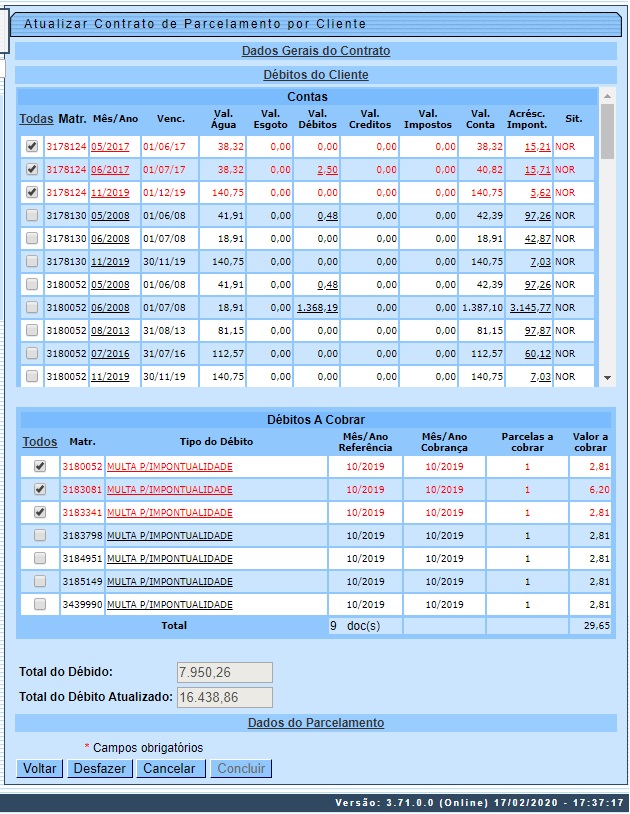
Task: Collapse the Débitos do Cliente section
Action: pyautogui.click(x=315, y=75)
